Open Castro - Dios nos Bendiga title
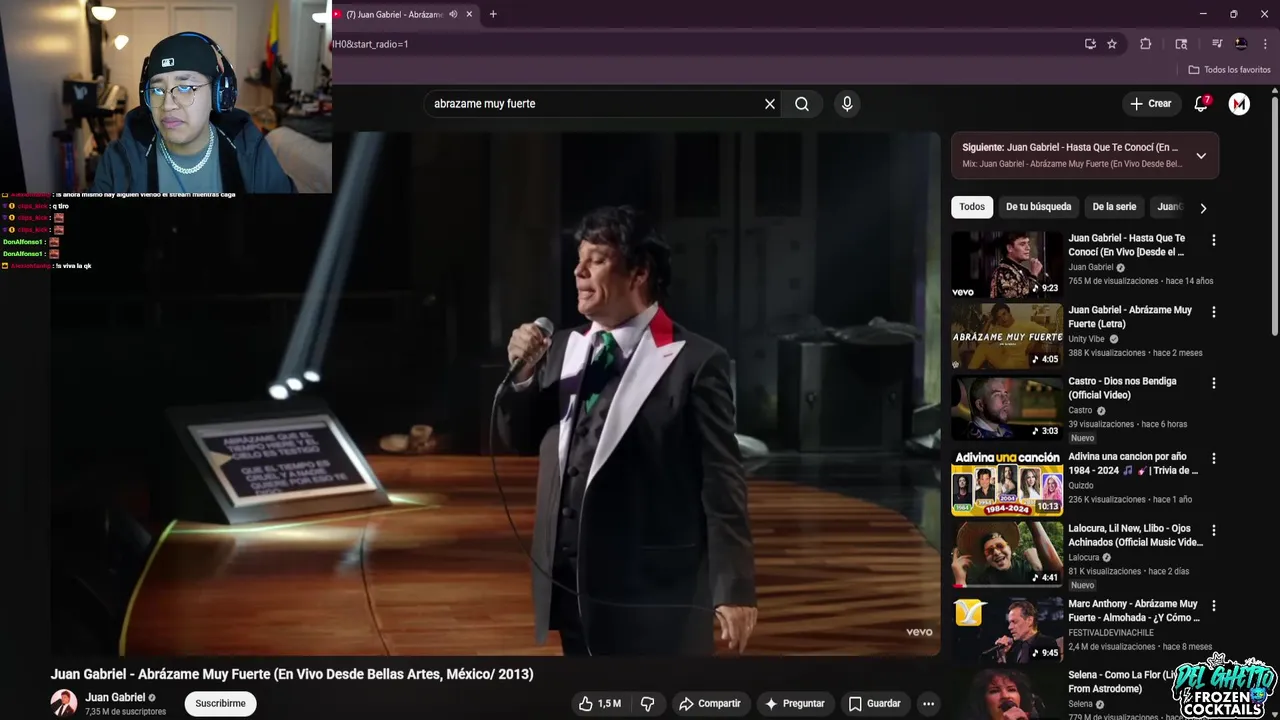 pyautogui.click(x=1122, y=388)
